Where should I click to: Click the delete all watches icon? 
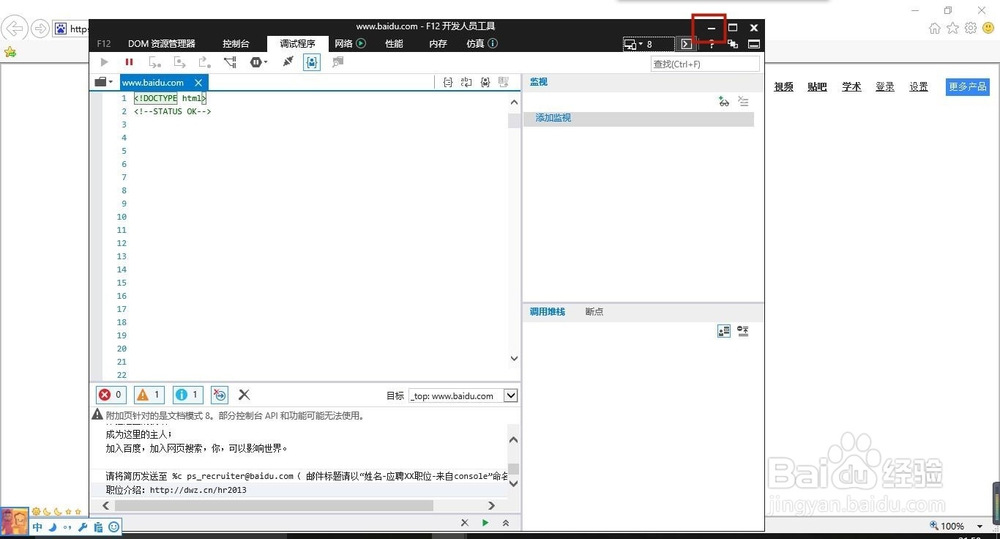(743, 101)
